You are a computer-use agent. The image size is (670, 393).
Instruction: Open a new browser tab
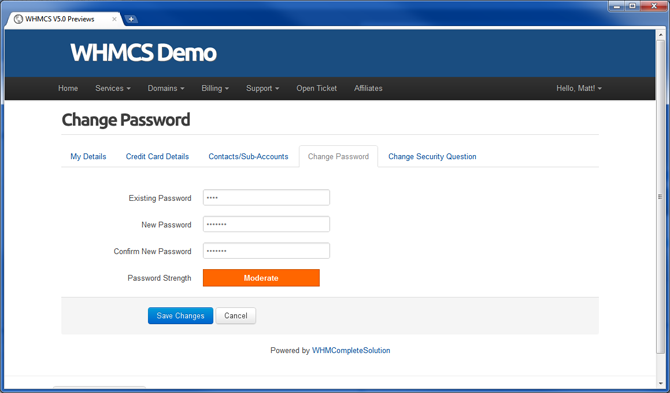coord(131,19)
